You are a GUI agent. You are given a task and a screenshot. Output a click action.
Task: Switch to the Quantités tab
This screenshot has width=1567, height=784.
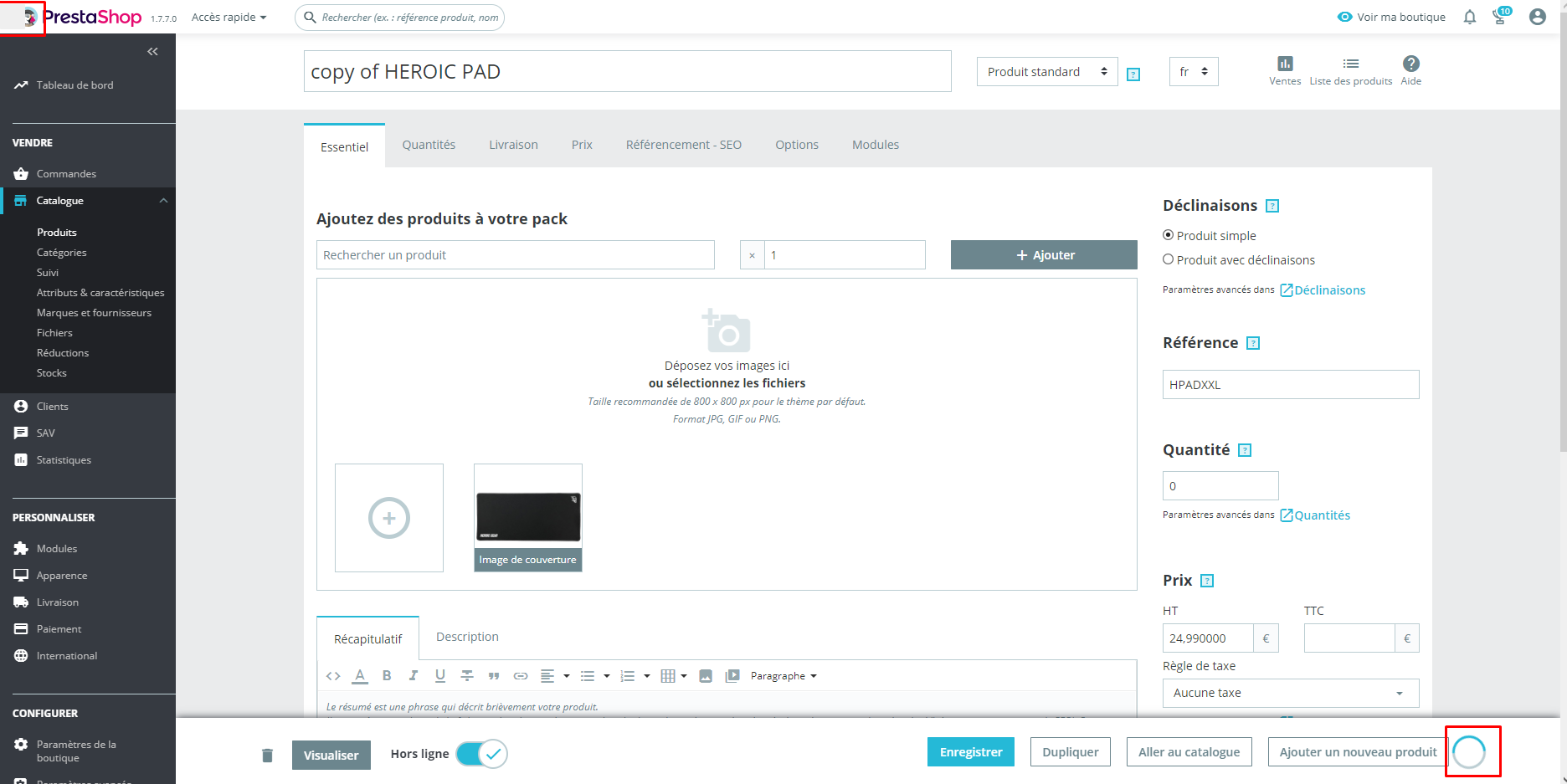coord(429,145)
